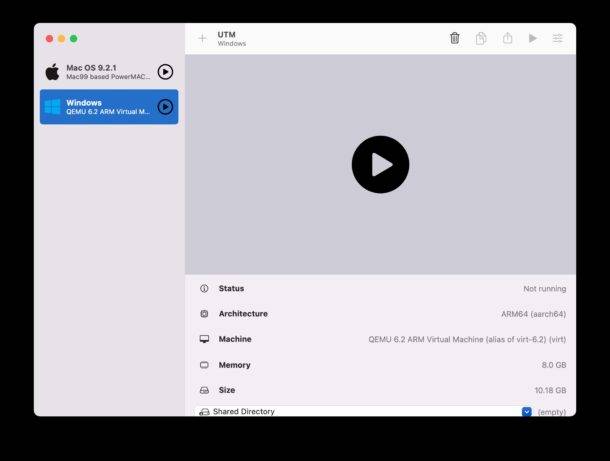Run Mac OS 9.2.1 with its play button
610x461 pixels.
(165, 72)
